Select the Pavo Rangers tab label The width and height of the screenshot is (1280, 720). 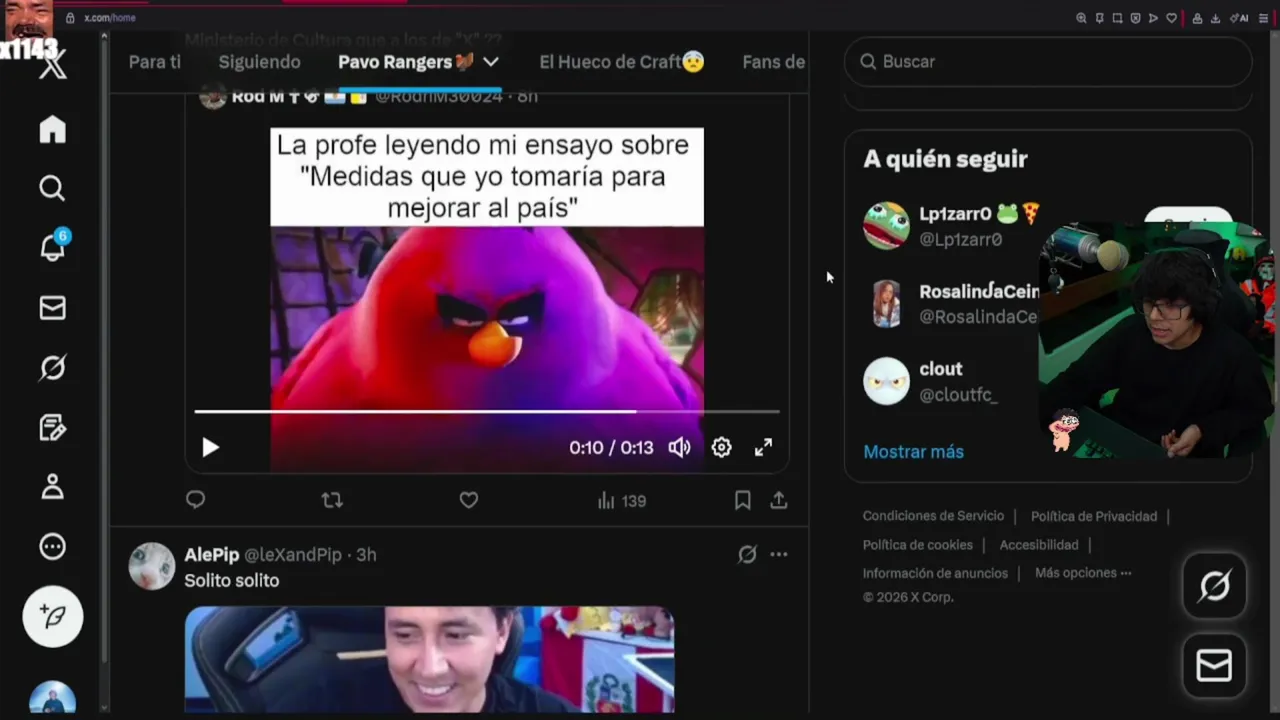click(406, 62)
